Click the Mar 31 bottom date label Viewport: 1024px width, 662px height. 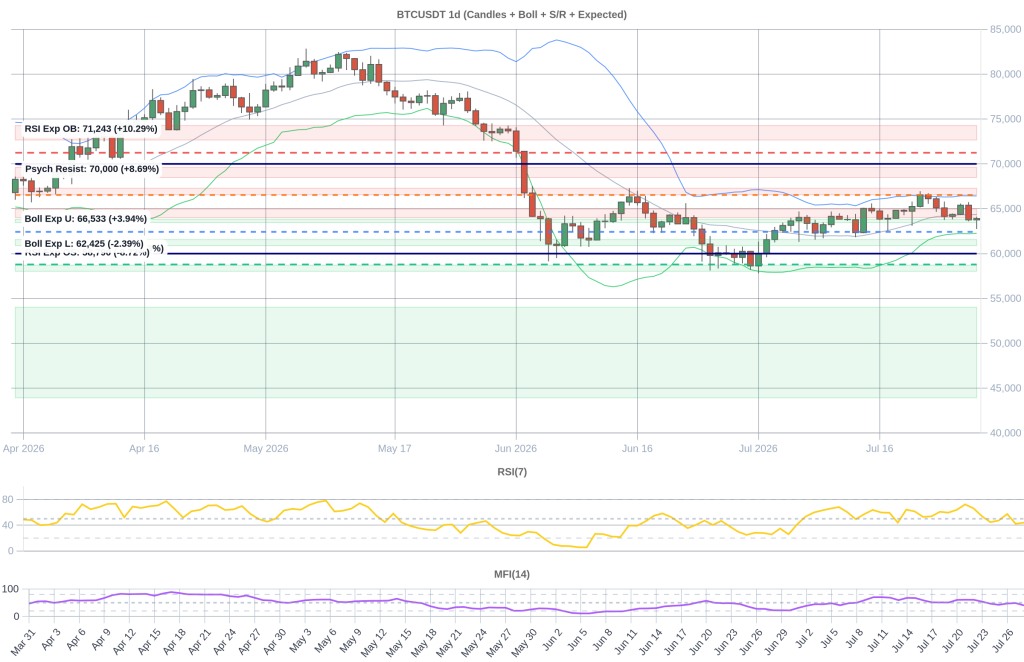[x=24, y=642]
